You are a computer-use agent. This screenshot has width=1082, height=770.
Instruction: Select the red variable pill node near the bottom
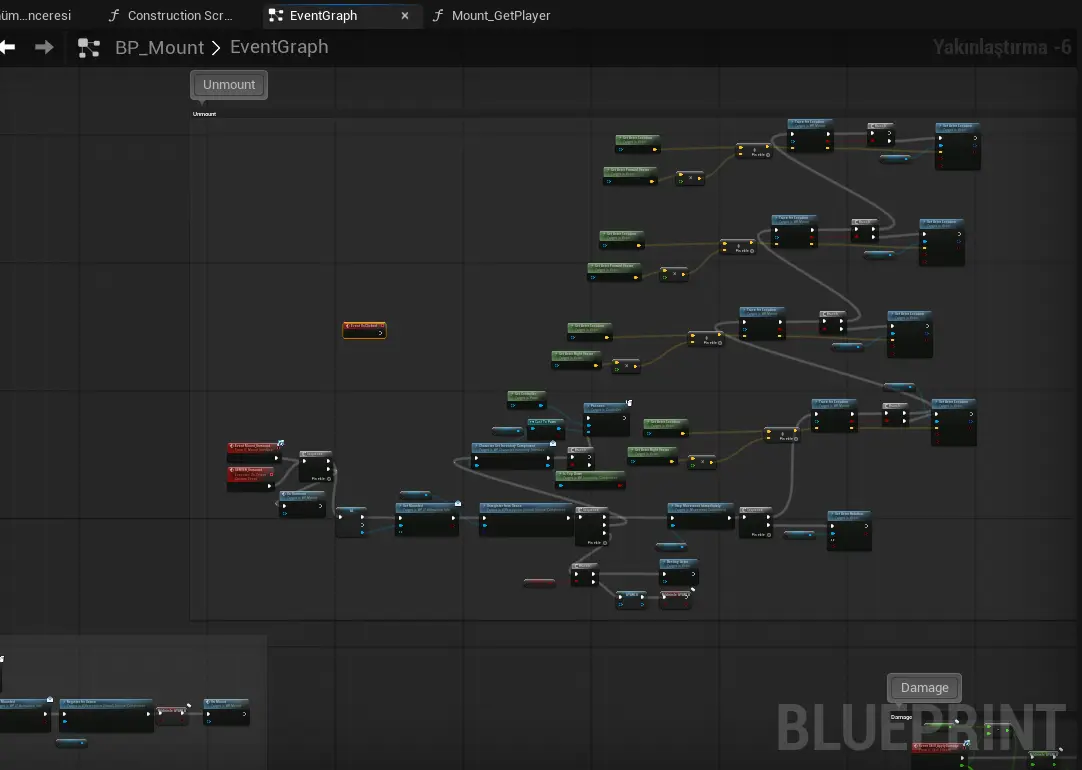coord(539,582)
